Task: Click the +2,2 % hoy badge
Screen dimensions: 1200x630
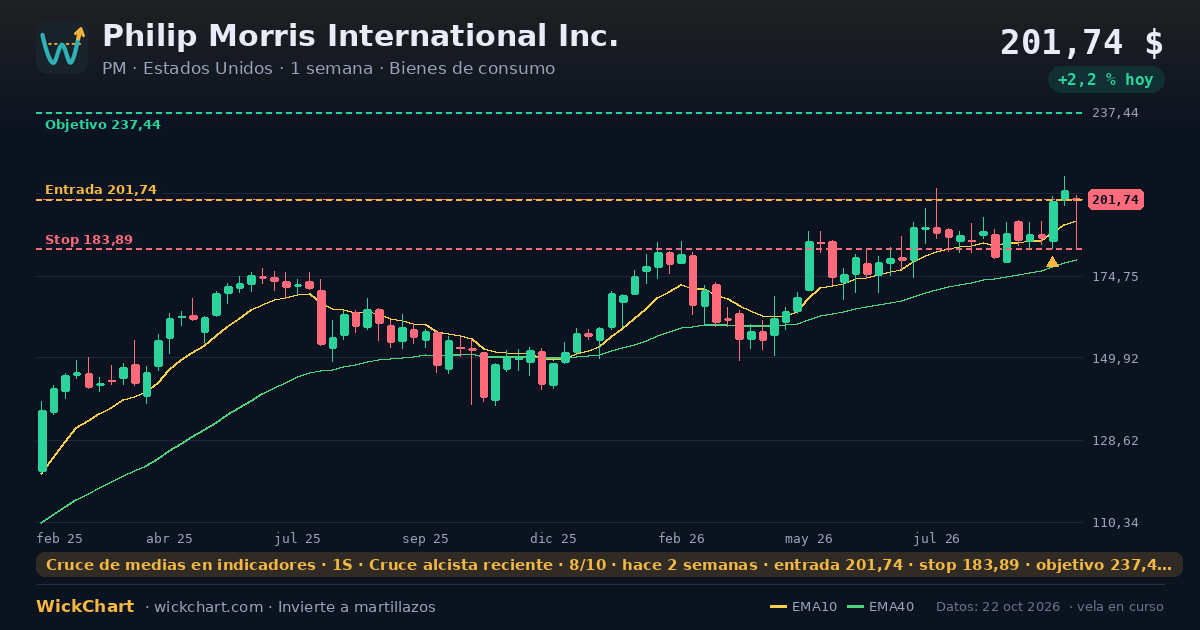Action: pyautogui.click(x=1106, y=80)
